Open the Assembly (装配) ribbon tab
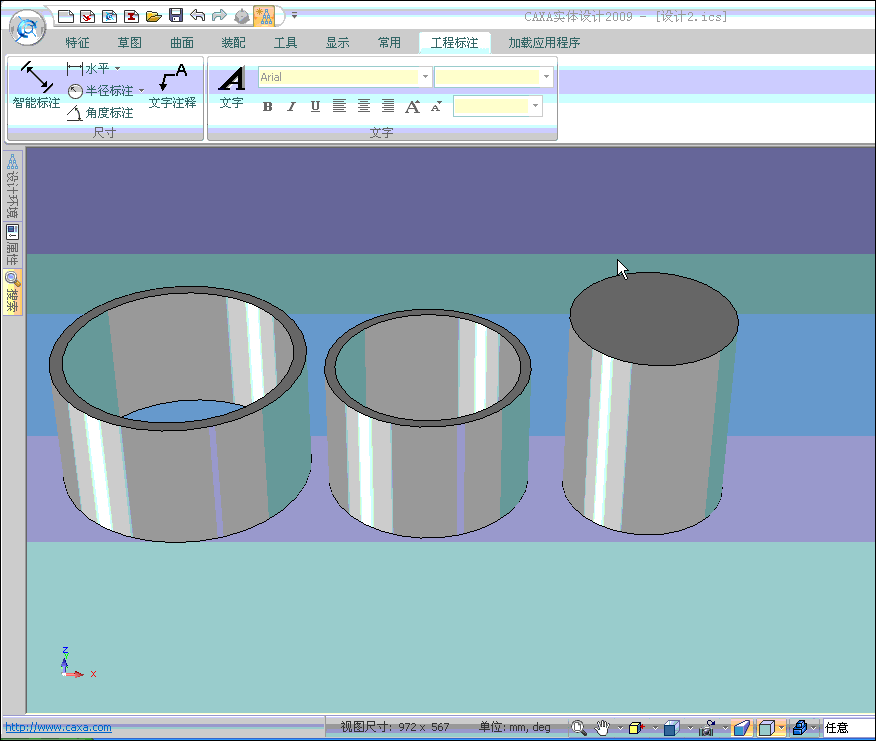 tap(233, 43)
